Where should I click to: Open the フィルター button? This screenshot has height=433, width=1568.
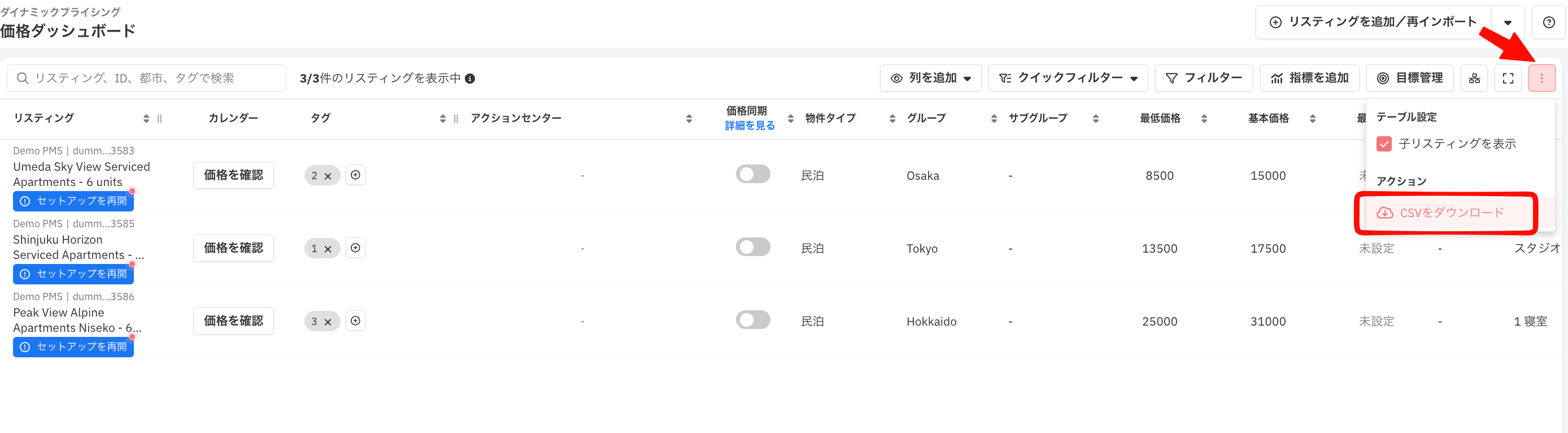[x=1203, y=78]
